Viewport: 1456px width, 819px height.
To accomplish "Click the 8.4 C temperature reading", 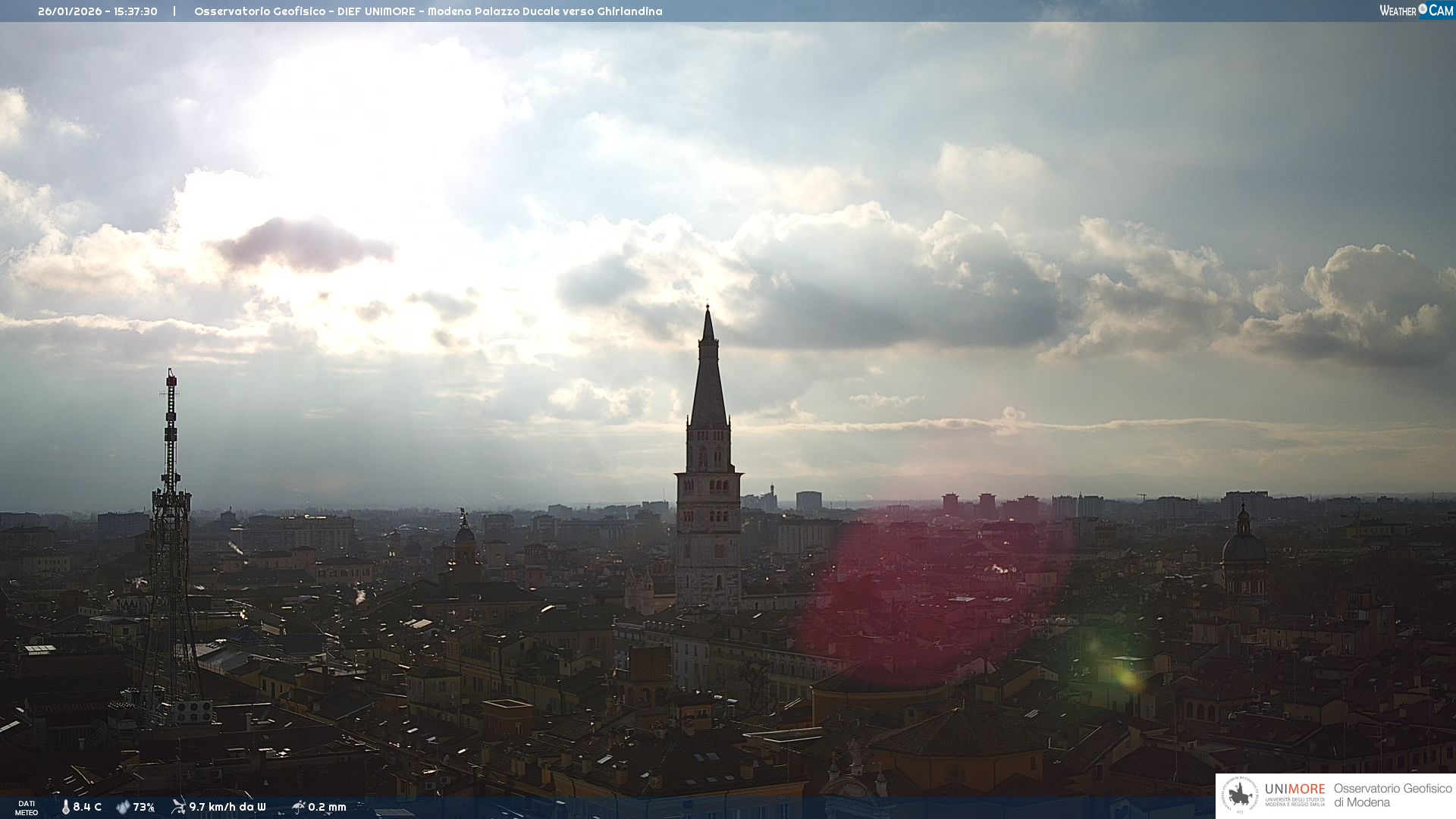I will (x=87, y=807).
